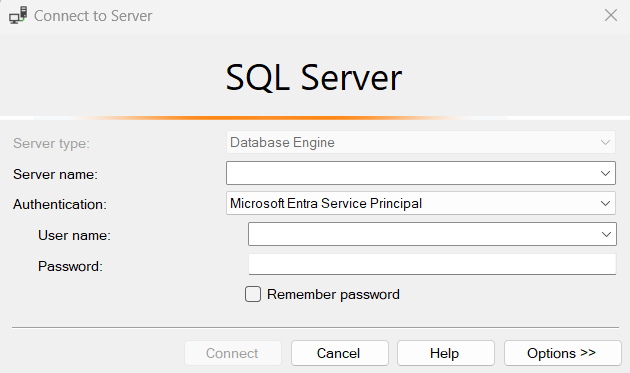Click inside the User name field
Screen dimensions: 630x373
pos(432,234)
